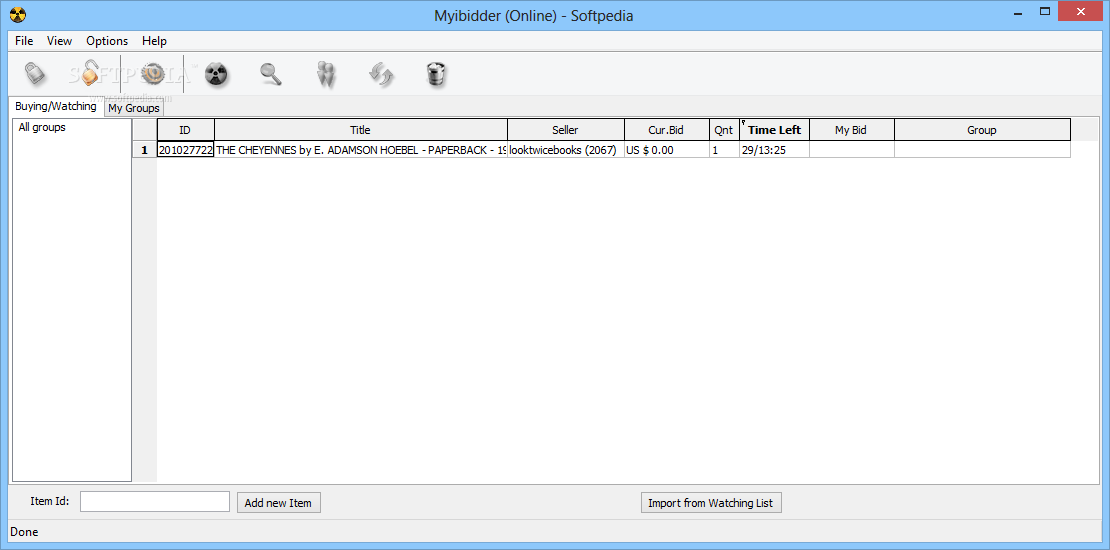The image size is (1110, 550).
Task: Click the 29/13:25 time left cell
Action: pyautogui.click(x=774, y=150)
